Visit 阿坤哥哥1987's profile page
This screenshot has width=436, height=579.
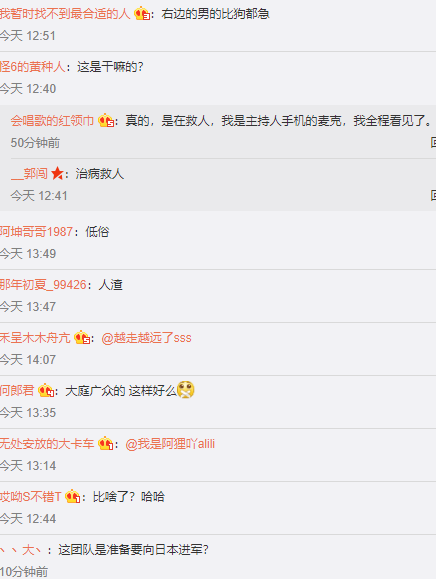36,232
